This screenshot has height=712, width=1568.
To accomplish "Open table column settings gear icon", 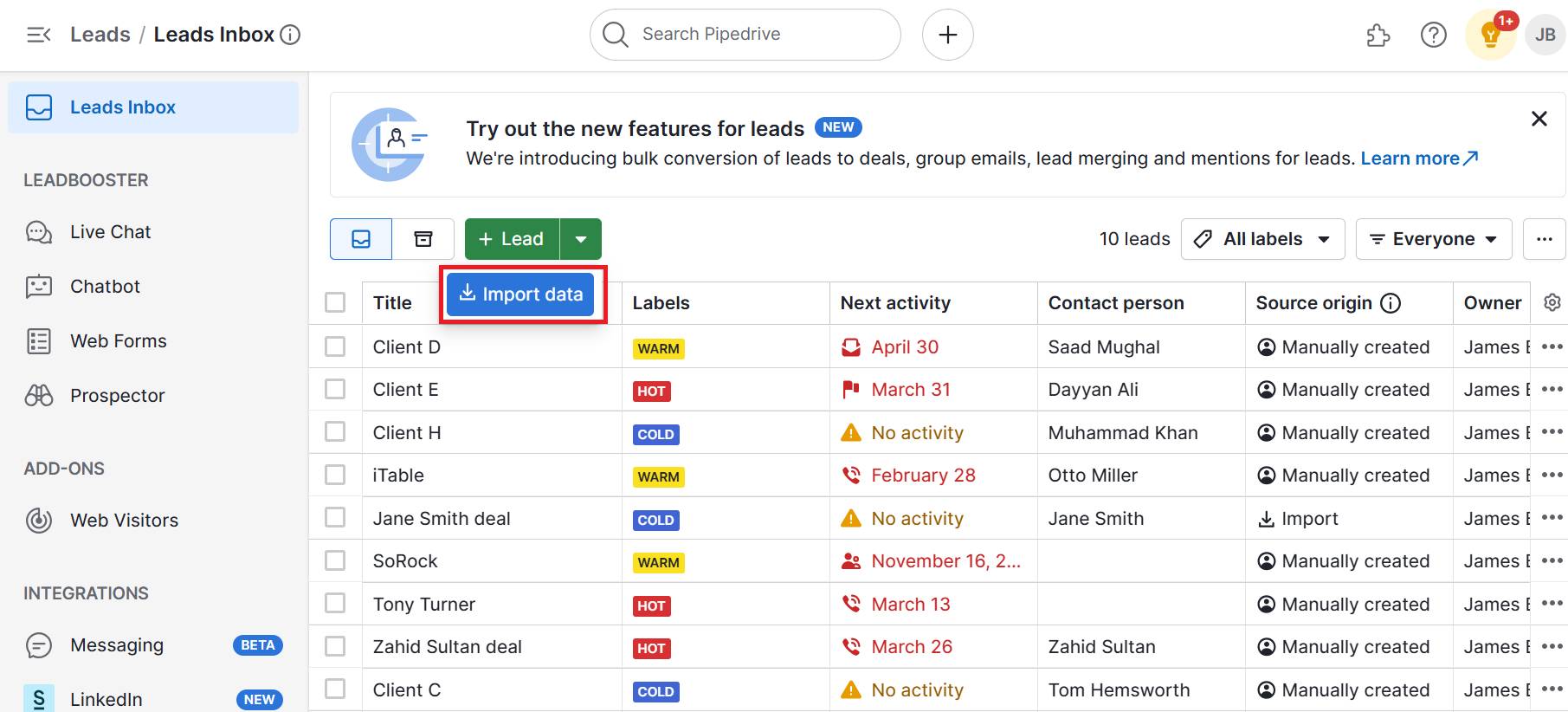I will [1552, 302].
